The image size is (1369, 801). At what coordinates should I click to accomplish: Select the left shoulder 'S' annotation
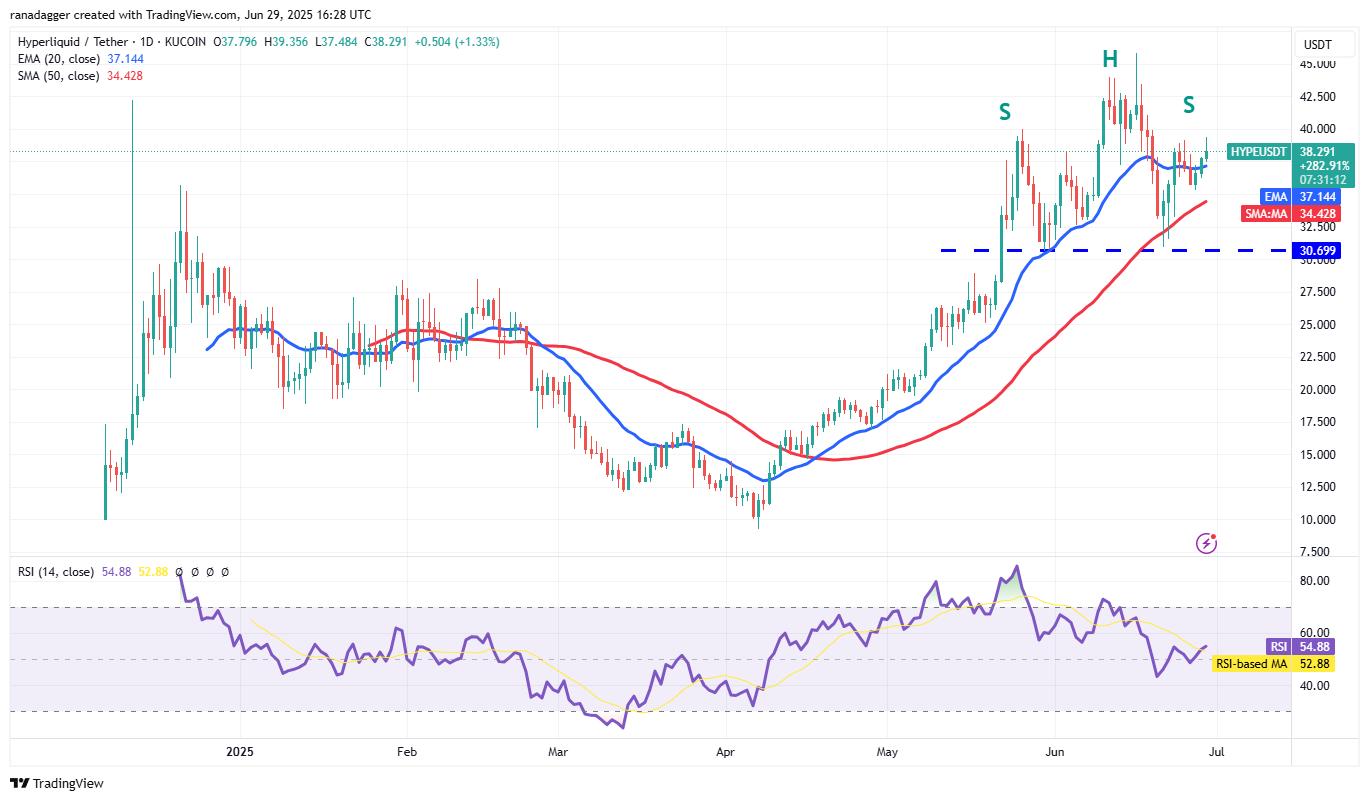click(1004, 113)
